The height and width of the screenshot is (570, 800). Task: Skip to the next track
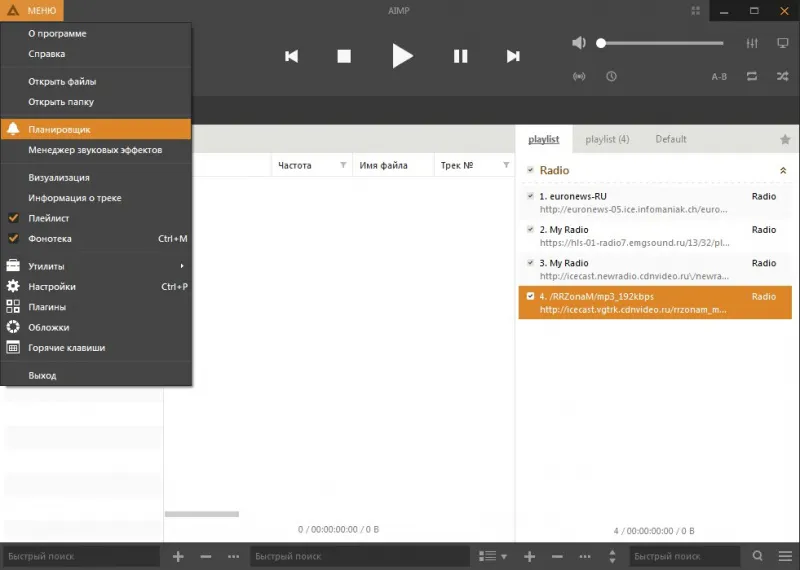click(x=513, y=56)
